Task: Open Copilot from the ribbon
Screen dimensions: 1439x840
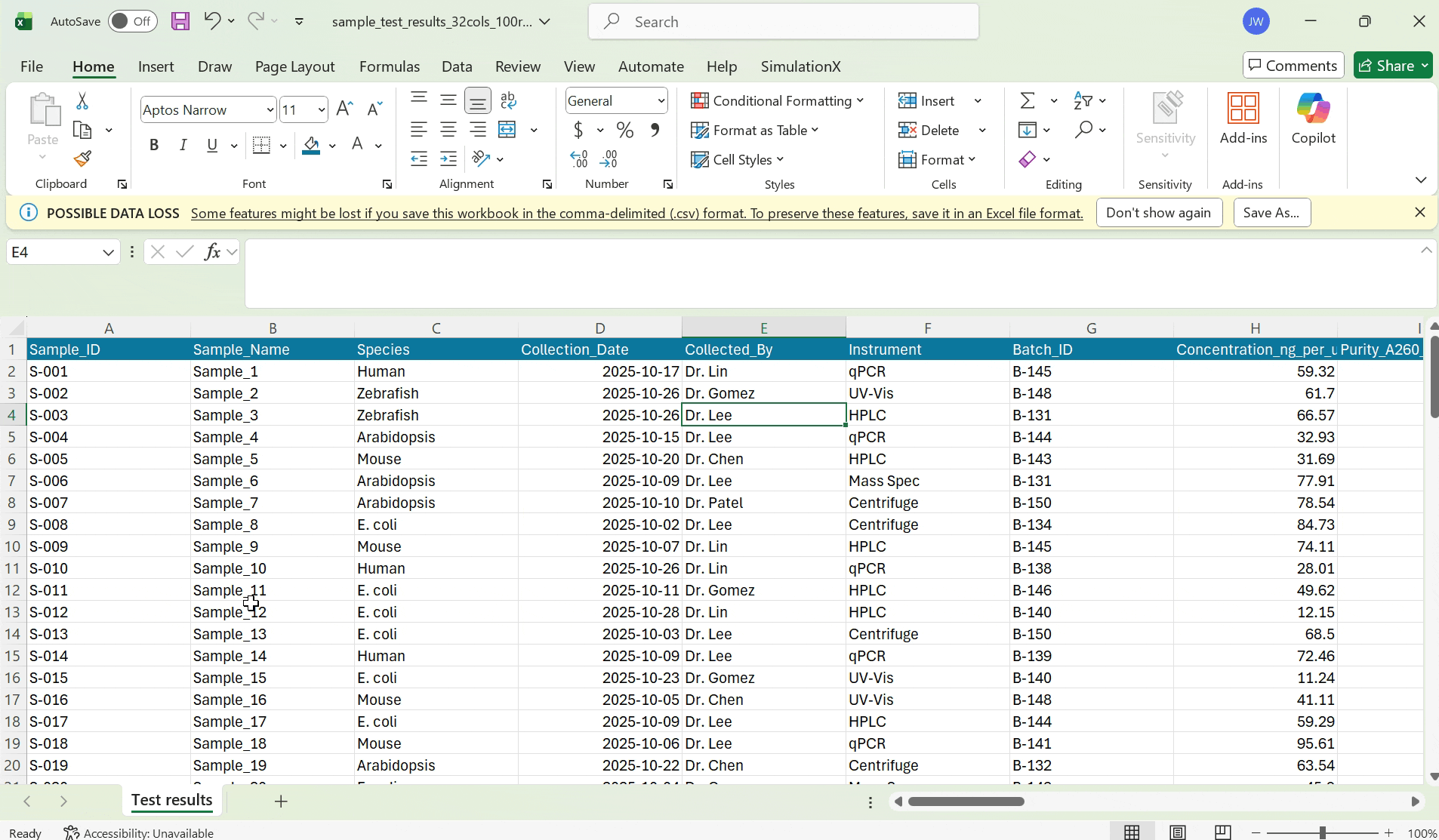Action: click(x=1313, y=118)
